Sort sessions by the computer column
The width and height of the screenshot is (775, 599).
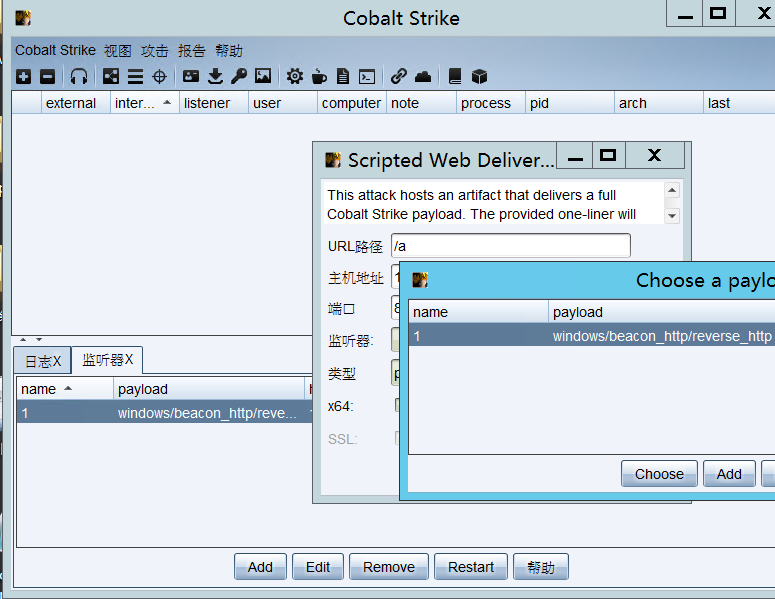351,103
